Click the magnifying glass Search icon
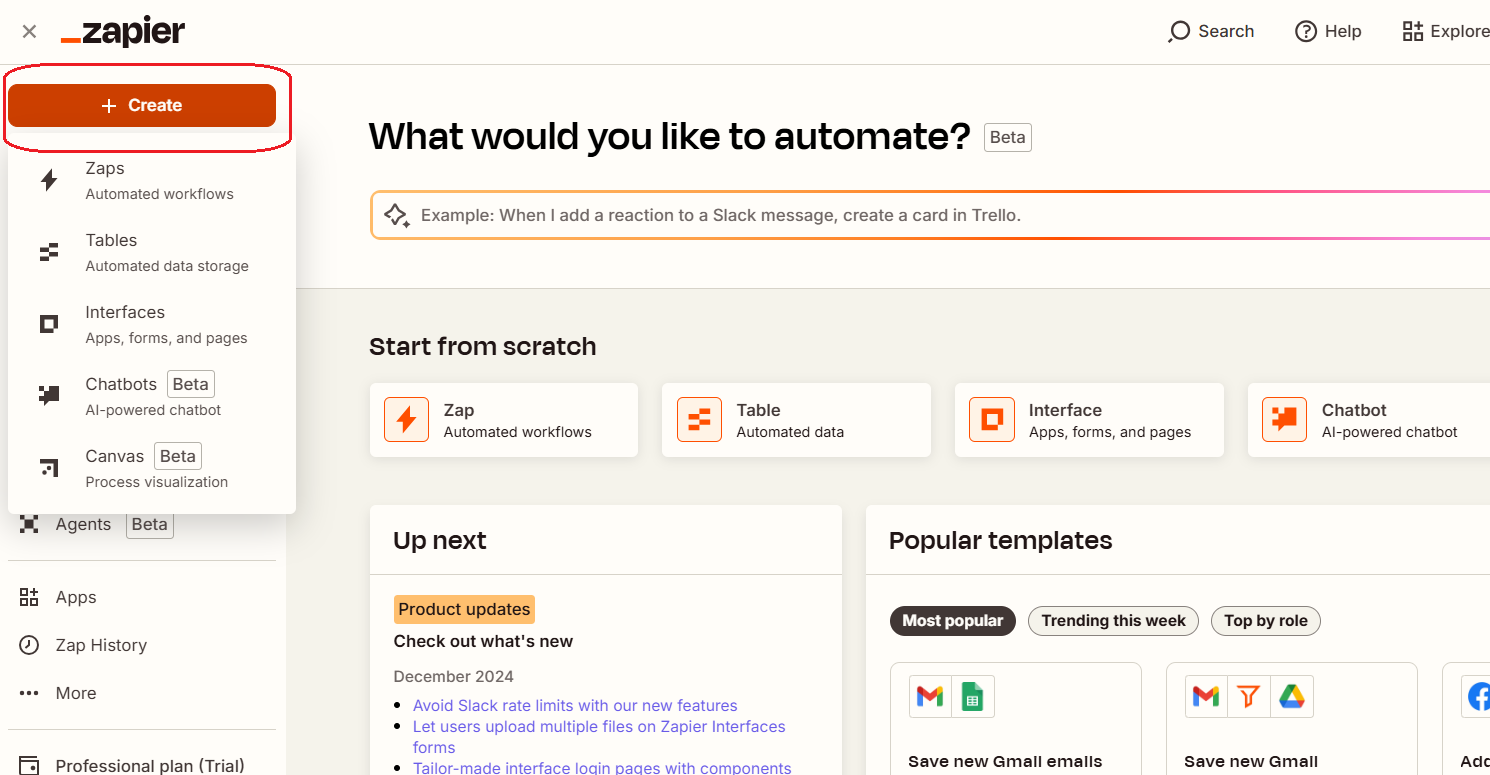 [x=1179, y=32]
